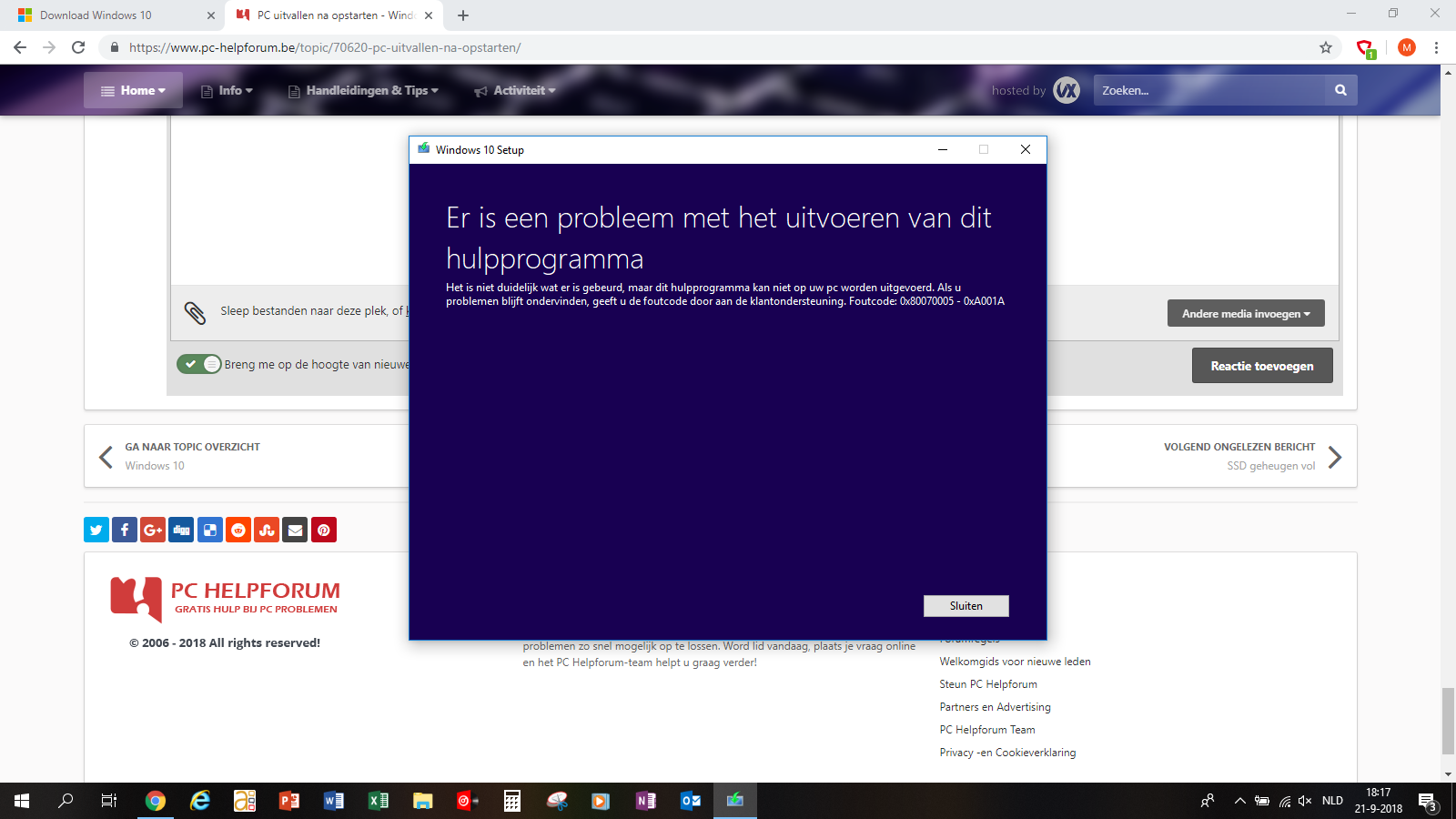Open Privacy -en Cookieverklaring link
Image resolution: width=1456 pixels, height=819 pixels.
click(1007, 753)
